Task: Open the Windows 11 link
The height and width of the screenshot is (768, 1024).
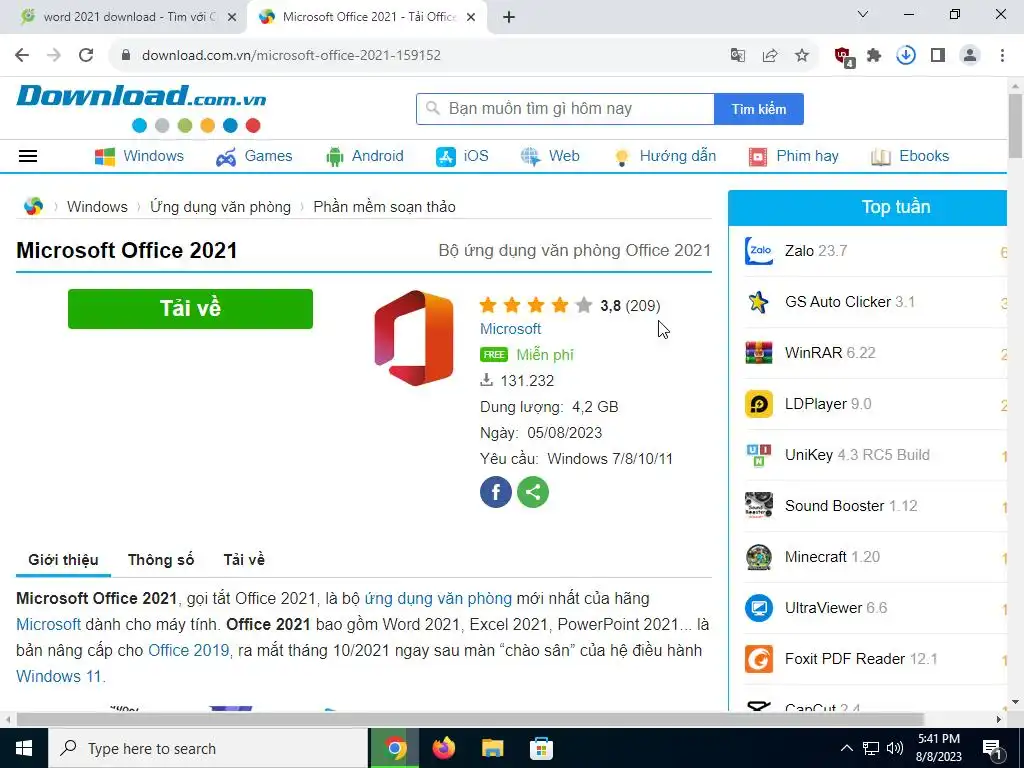Action: point(59,676)
